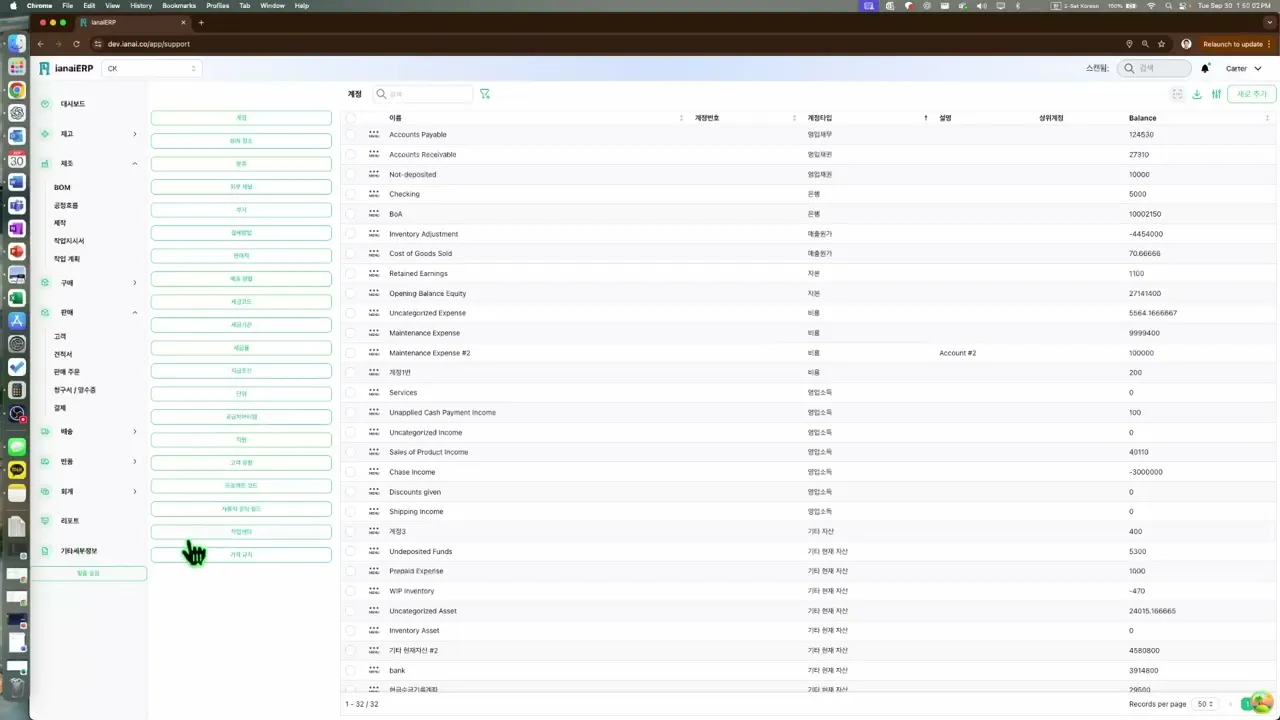Screen dimensions: 1280x720
Task: Click the 리포트 report sidebar icon
Action: tap(45, 521)
